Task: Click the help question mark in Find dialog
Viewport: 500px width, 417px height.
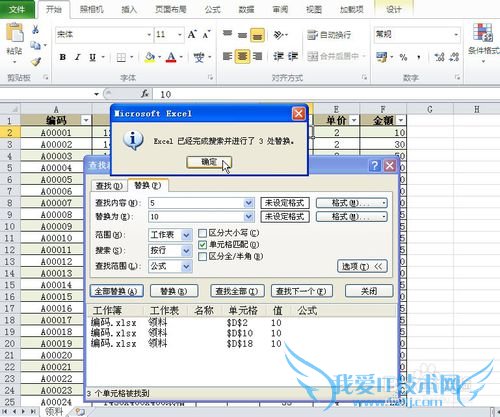Action: [x=374, y=165]
